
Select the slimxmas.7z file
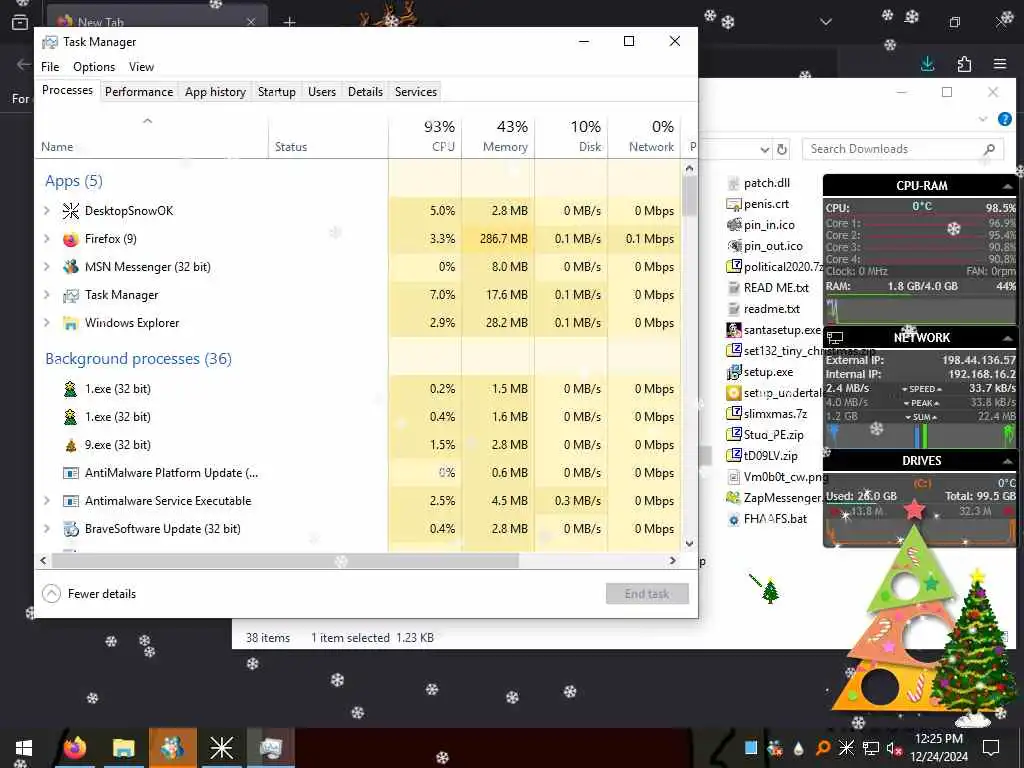click(x=767, y=414)
